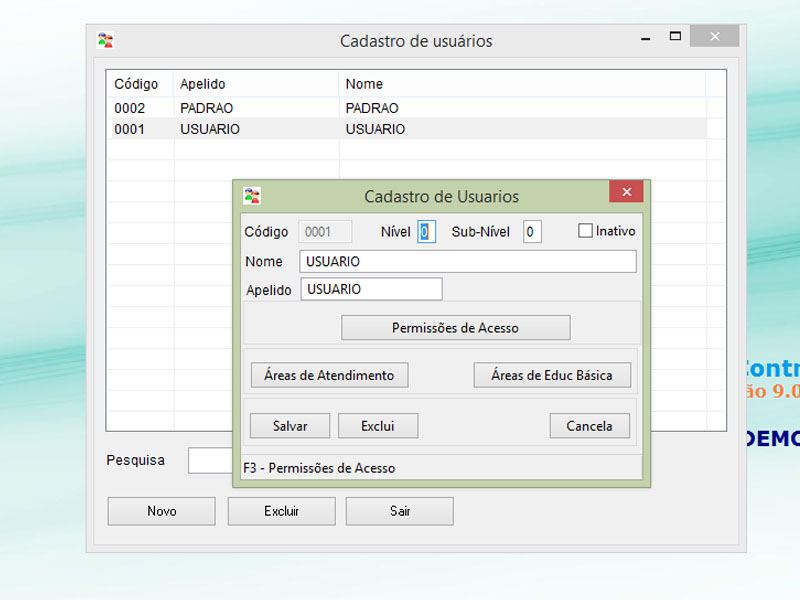
Task: Click the Exclui button in the dialog
Action: pyautogui.click(x=377, y=426)
